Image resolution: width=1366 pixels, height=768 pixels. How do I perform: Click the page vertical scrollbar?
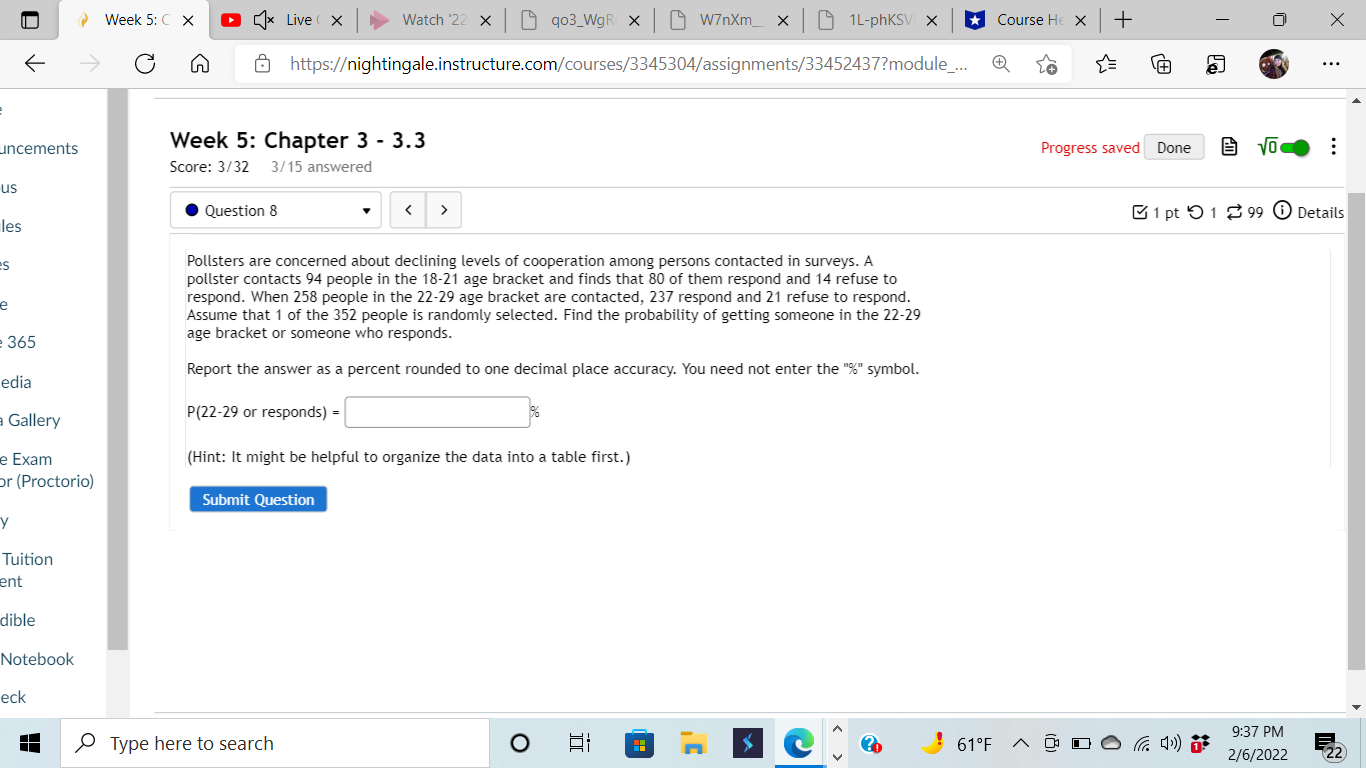click(1356, 430)
